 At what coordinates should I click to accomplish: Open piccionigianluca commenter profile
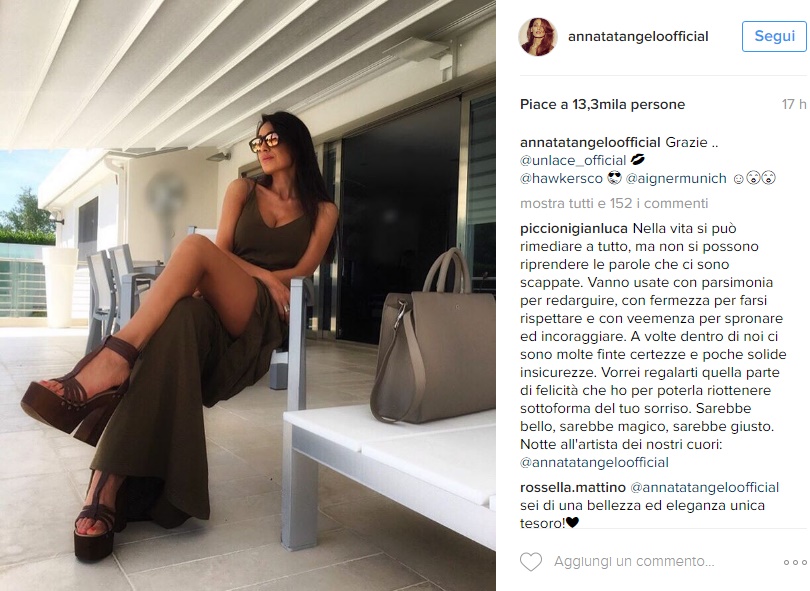coord(574,228)
